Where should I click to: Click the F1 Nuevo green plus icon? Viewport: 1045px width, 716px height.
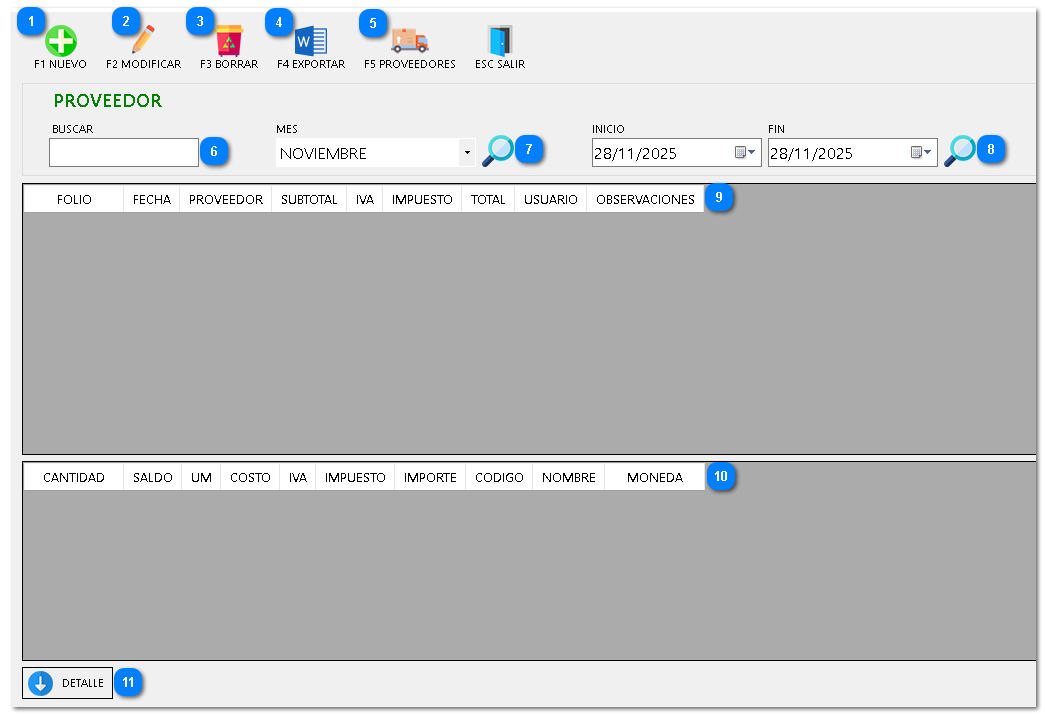[x=60, y=41]
